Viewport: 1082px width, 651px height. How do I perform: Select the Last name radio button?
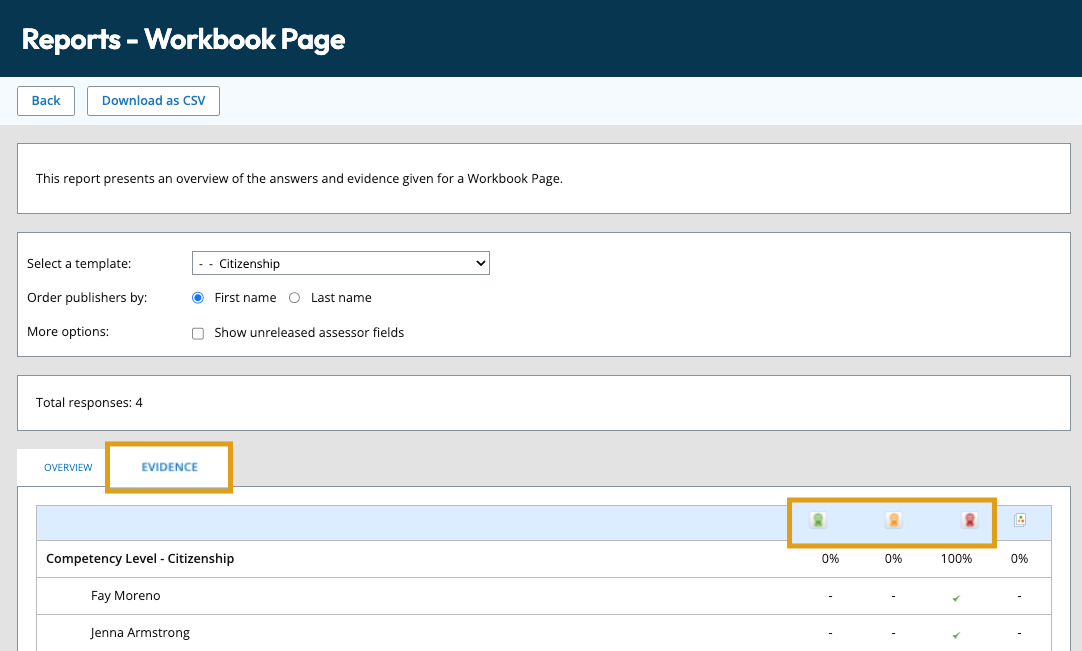point(295,298)
